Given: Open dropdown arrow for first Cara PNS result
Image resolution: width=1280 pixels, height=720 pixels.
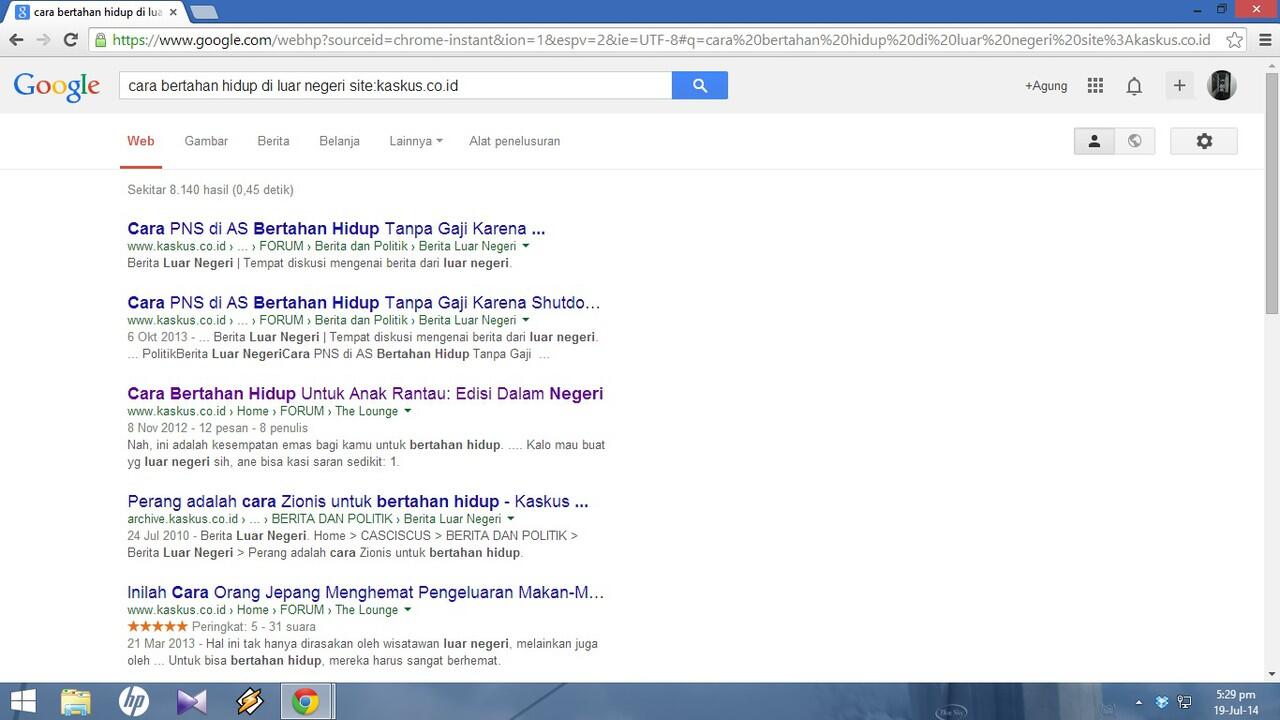Looking at the screenshot, I should tap(526, 246).
